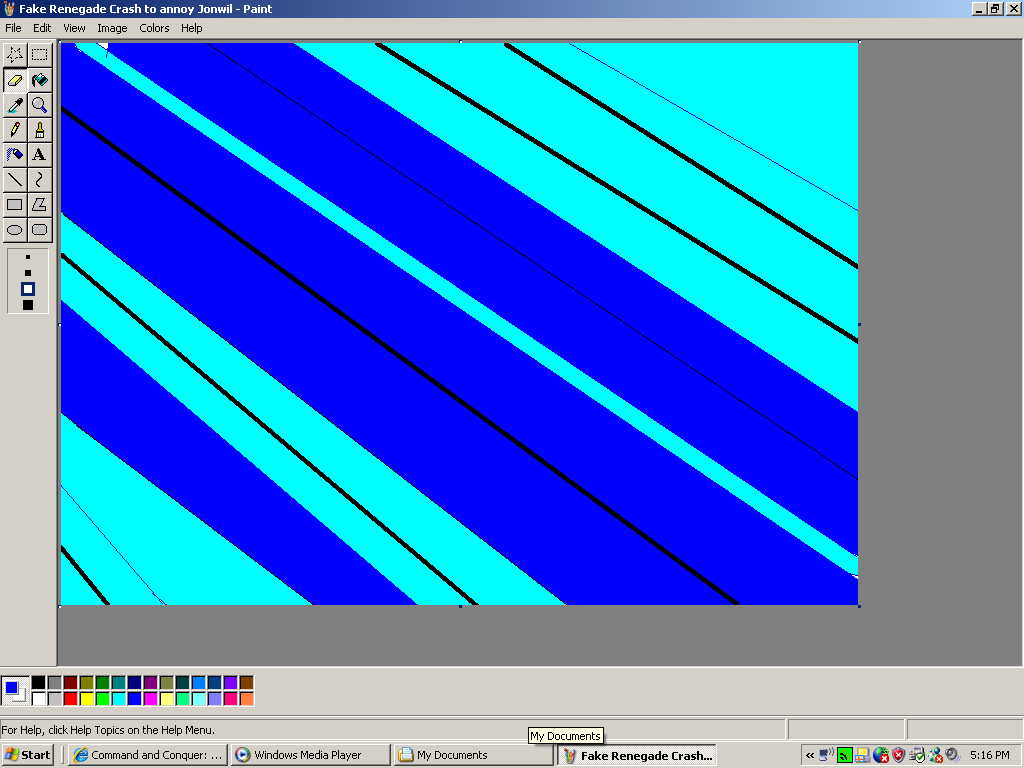Screen dimensions: 1024x768
Task: Choose the smallest eraser size option
Action: 28,257
